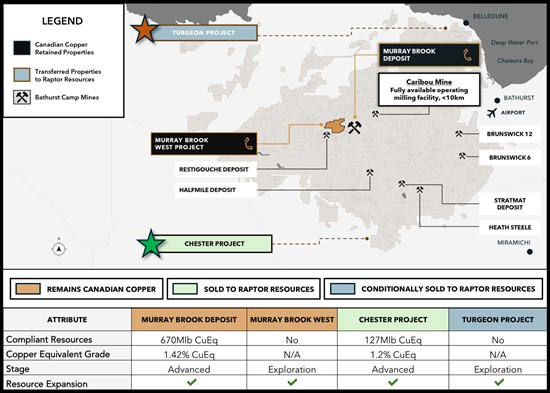
Task: Select the Turgeon Project column header
Action: point(498,320)
